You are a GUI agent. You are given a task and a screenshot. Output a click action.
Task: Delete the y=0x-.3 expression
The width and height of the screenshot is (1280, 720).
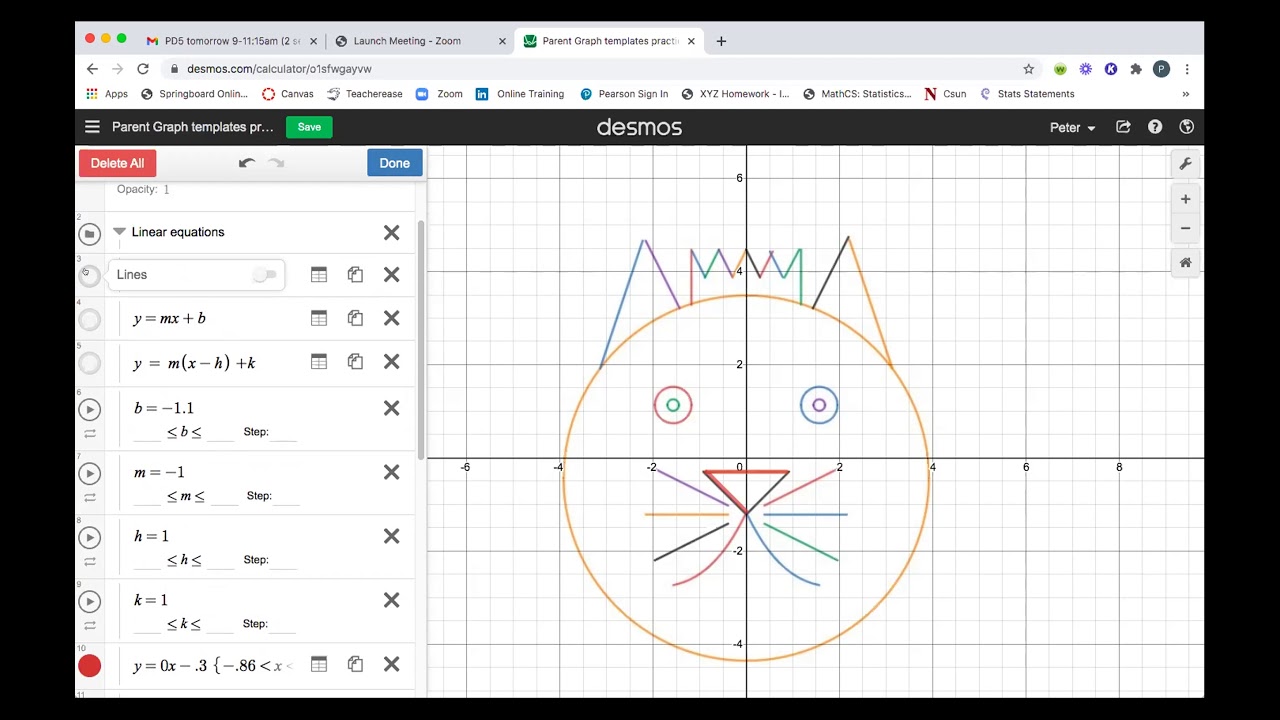tap(392, 664)
